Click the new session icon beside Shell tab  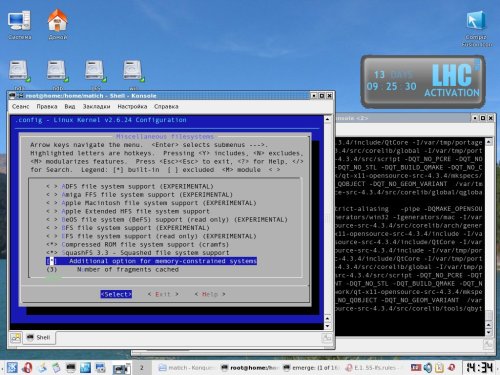pyautogui.click(x=16, y=338)
